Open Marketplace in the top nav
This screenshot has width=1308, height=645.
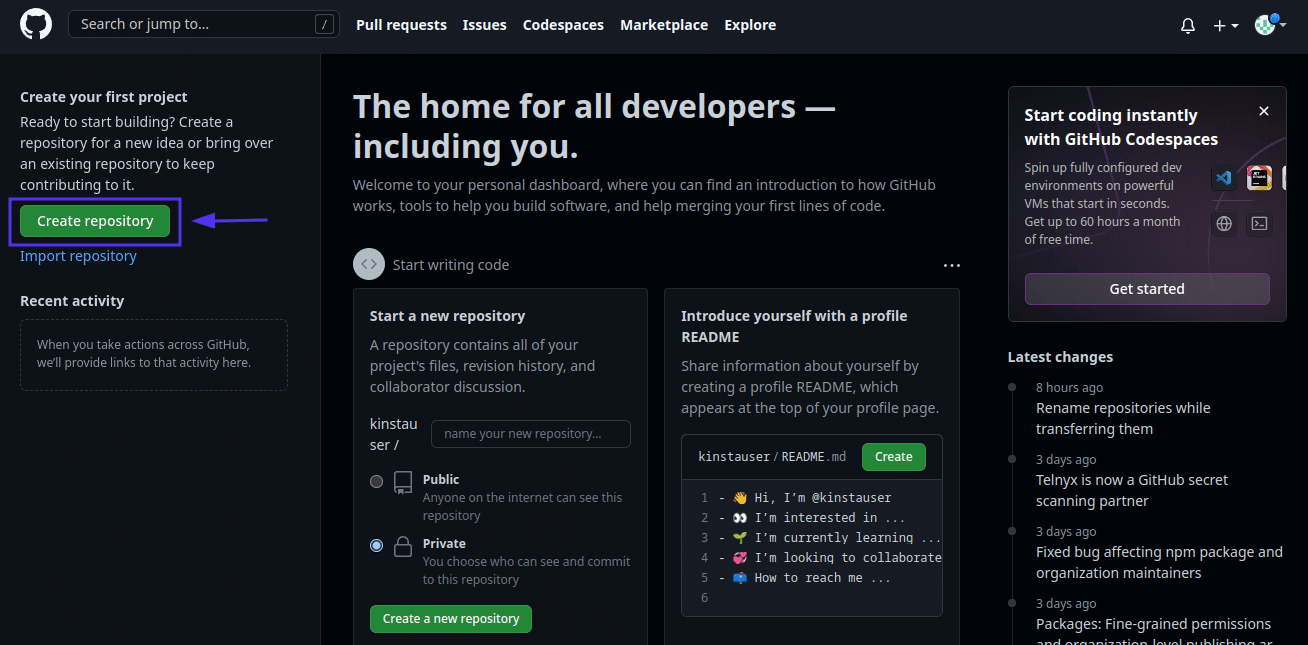pyautogui.click(x=664, y=25)
